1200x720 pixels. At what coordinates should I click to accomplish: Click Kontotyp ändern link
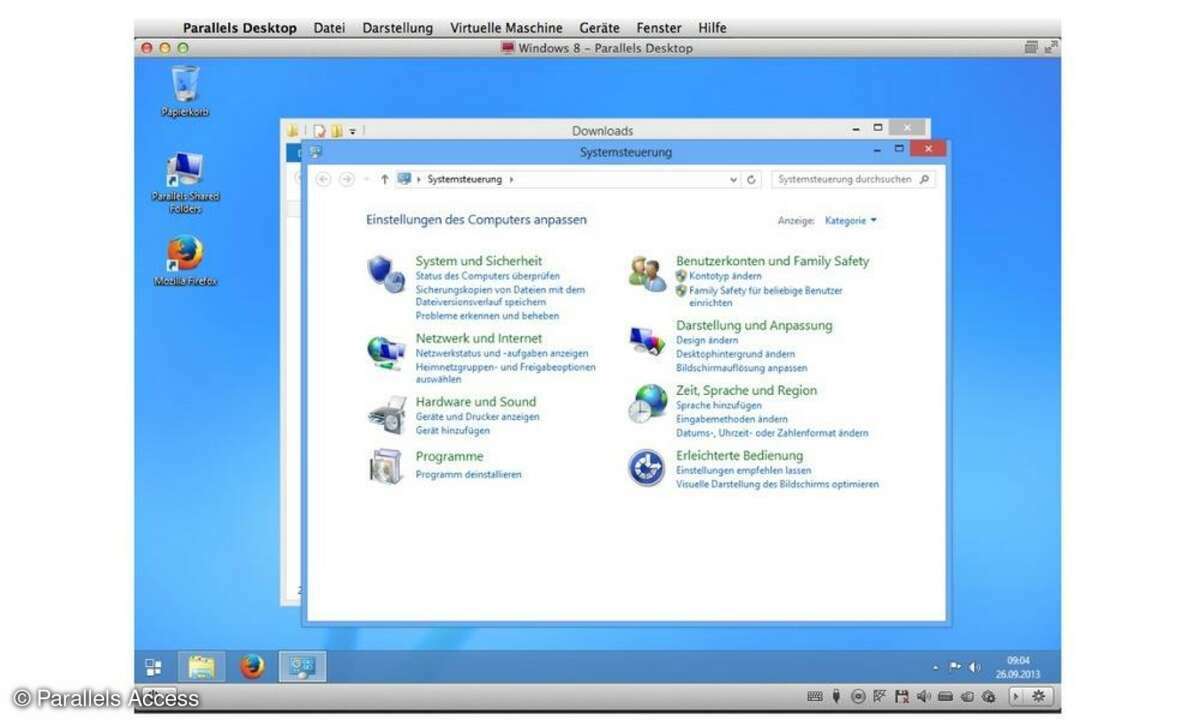[x=725, y=276]
